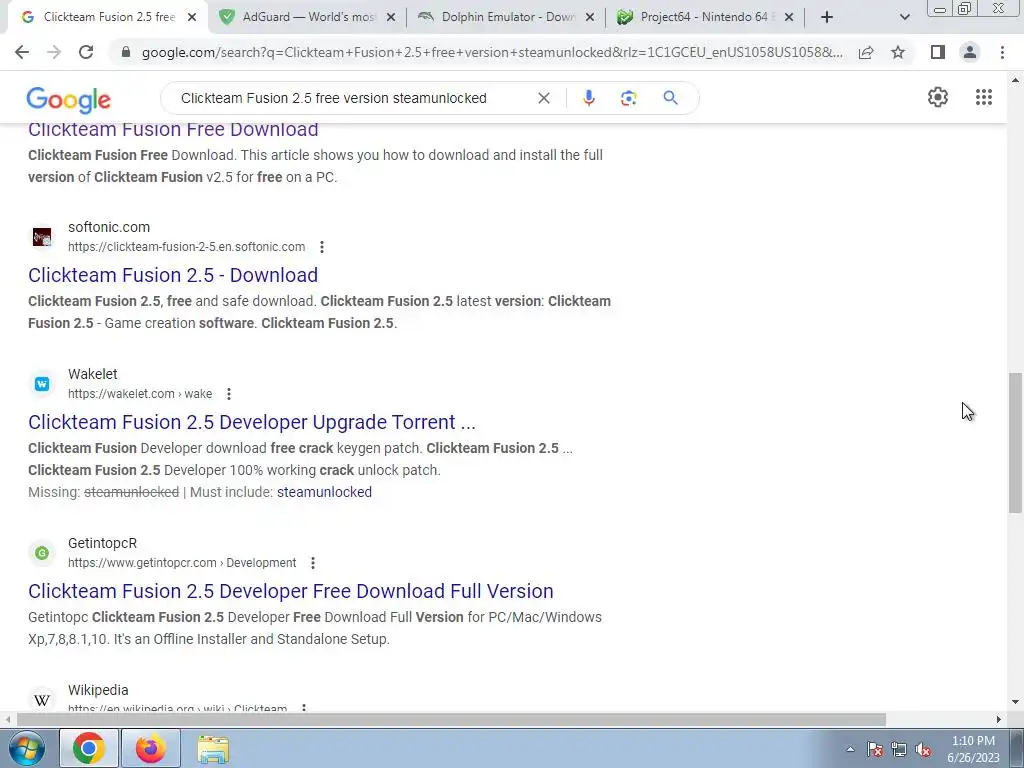Open the Chrome profile menu
This screenshot has width=1024, height=768.
[970, 52]
